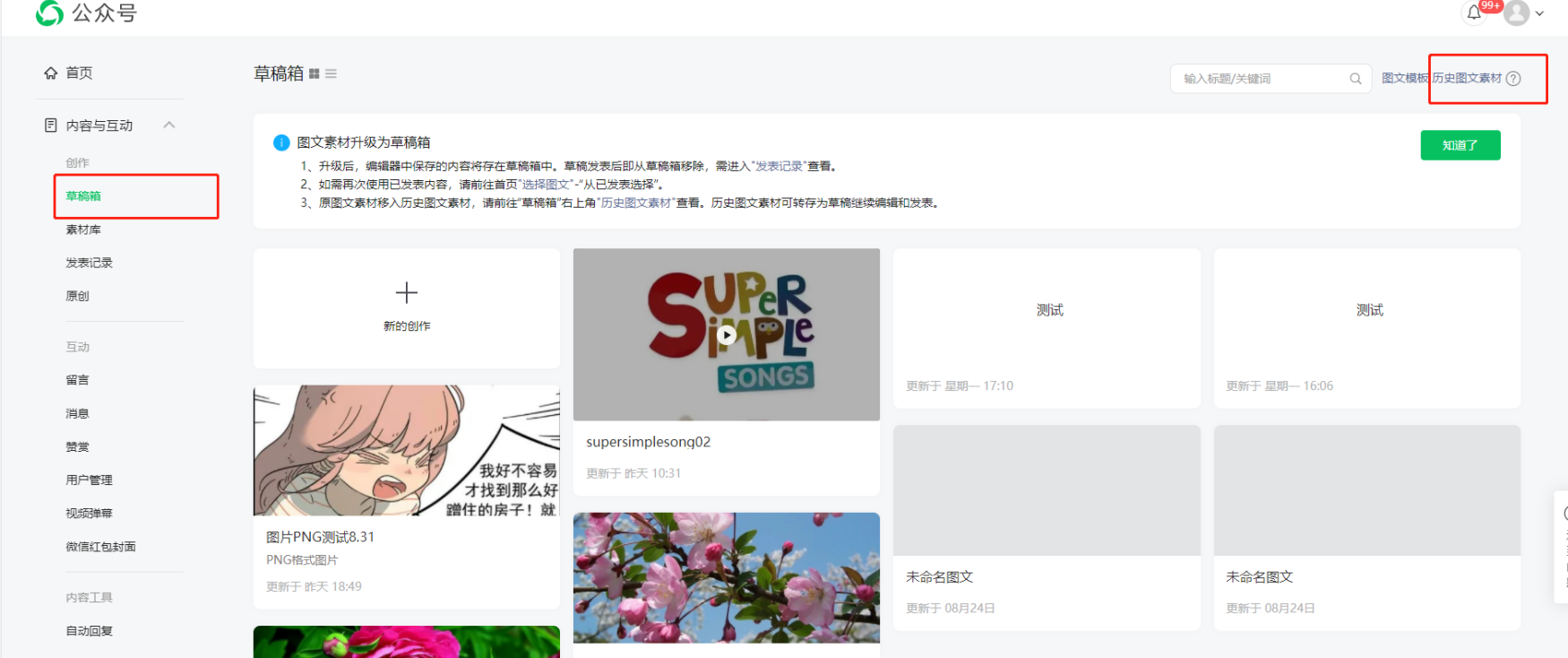Open the 测试 draft updated 17:10
This screenshot has width=1568, height=658.
point(1047,328)
